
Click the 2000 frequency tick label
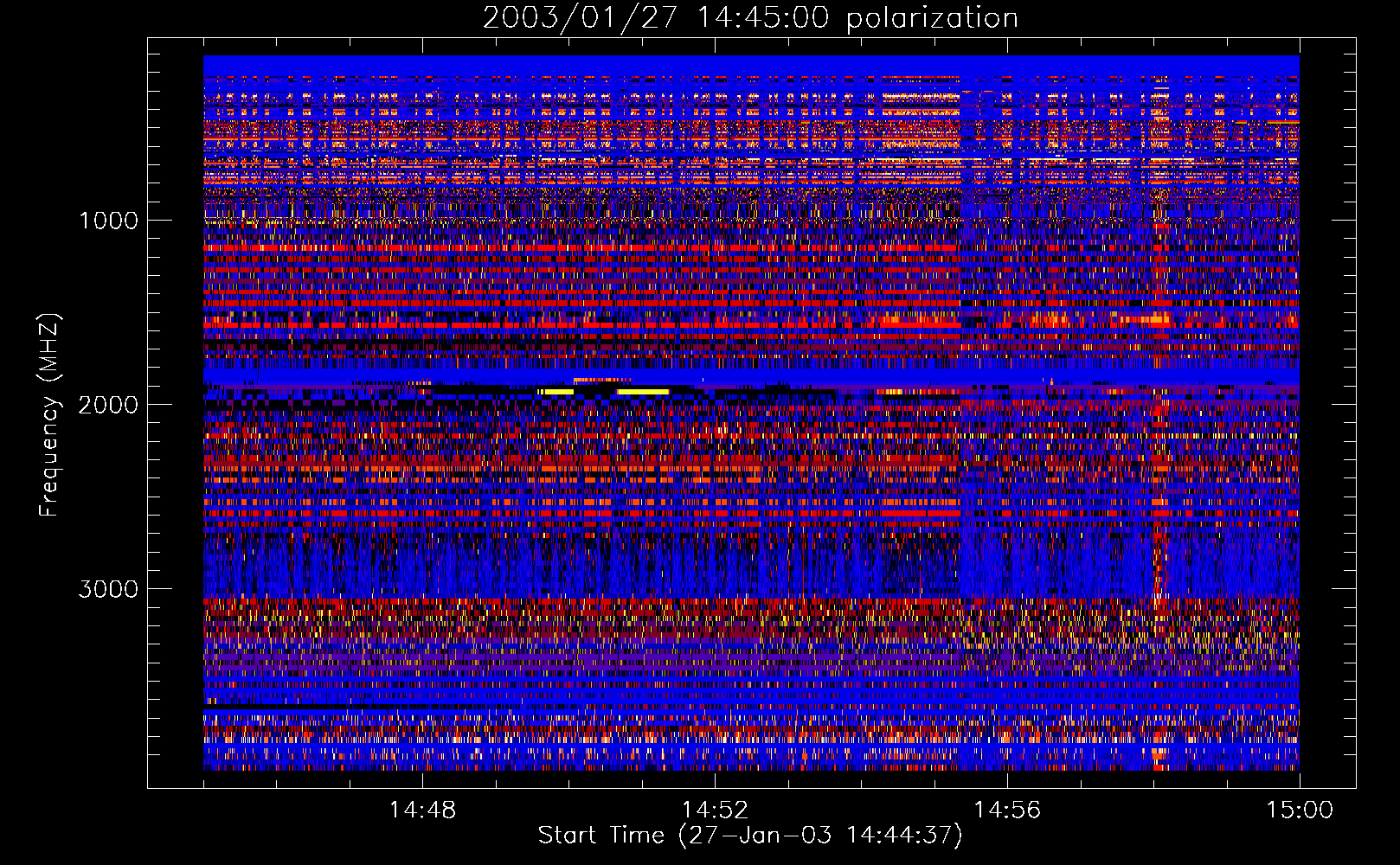(x=108, y=405)
